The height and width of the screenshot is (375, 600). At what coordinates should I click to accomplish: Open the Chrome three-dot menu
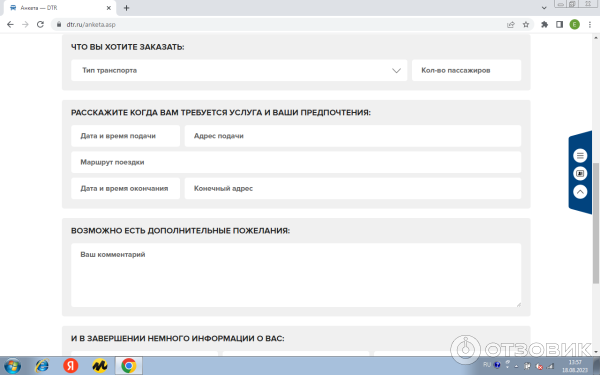(590, 24)
